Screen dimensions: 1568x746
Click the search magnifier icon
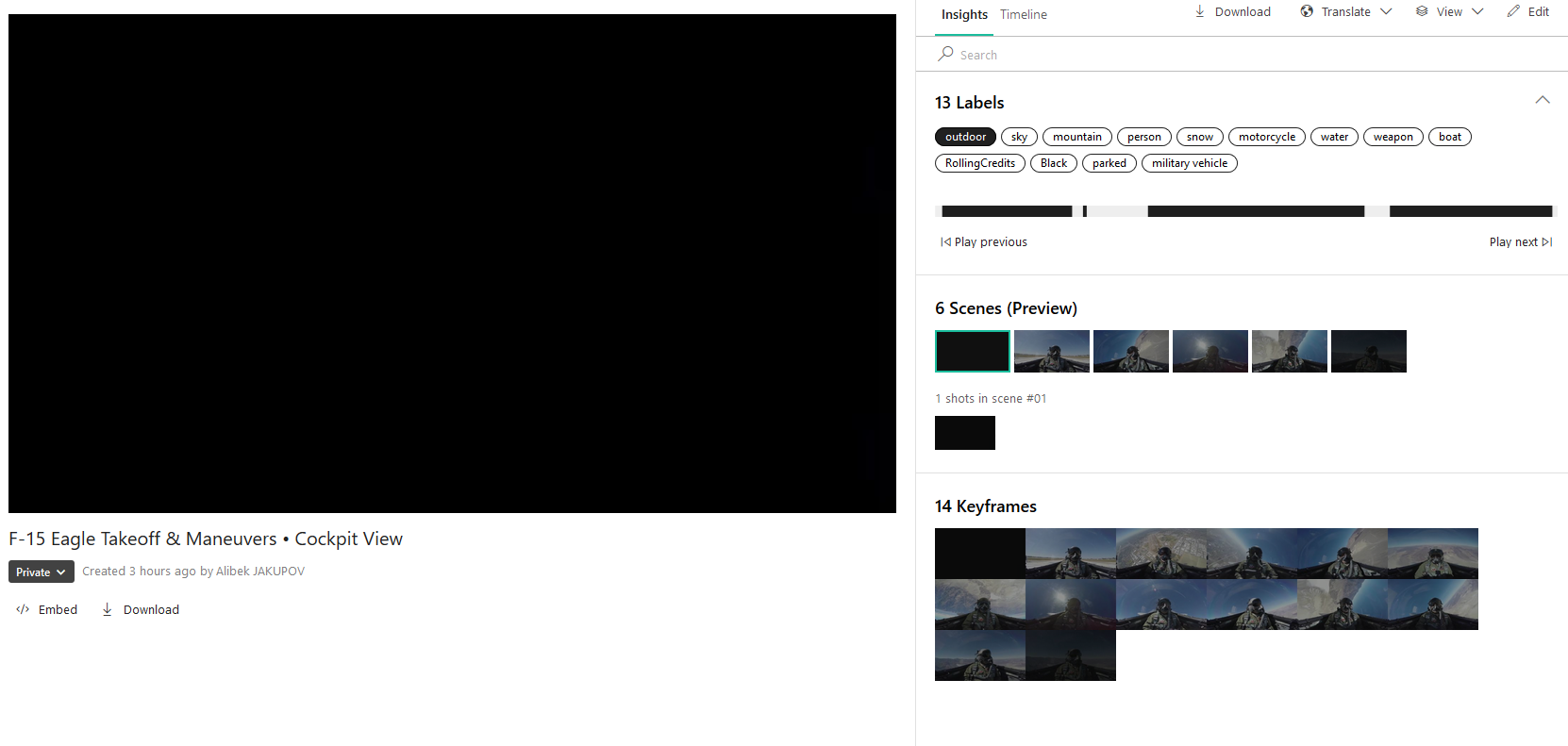tap(945, 55)
